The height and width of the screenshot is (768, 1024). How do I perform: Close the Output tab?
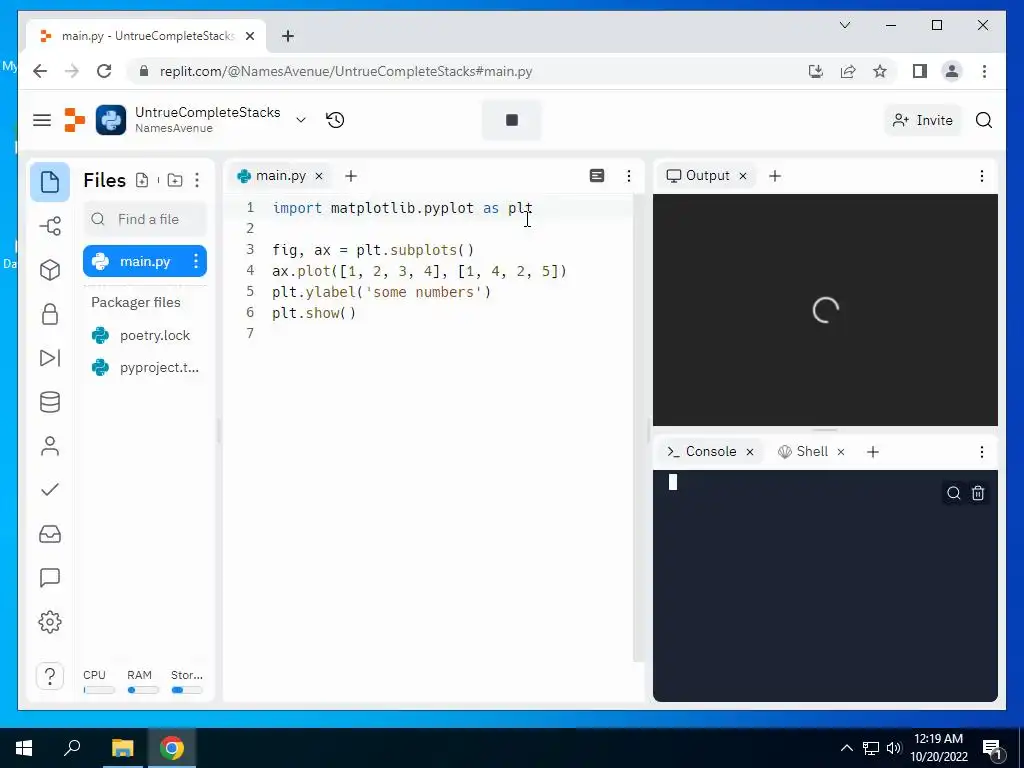click(743, 176)
